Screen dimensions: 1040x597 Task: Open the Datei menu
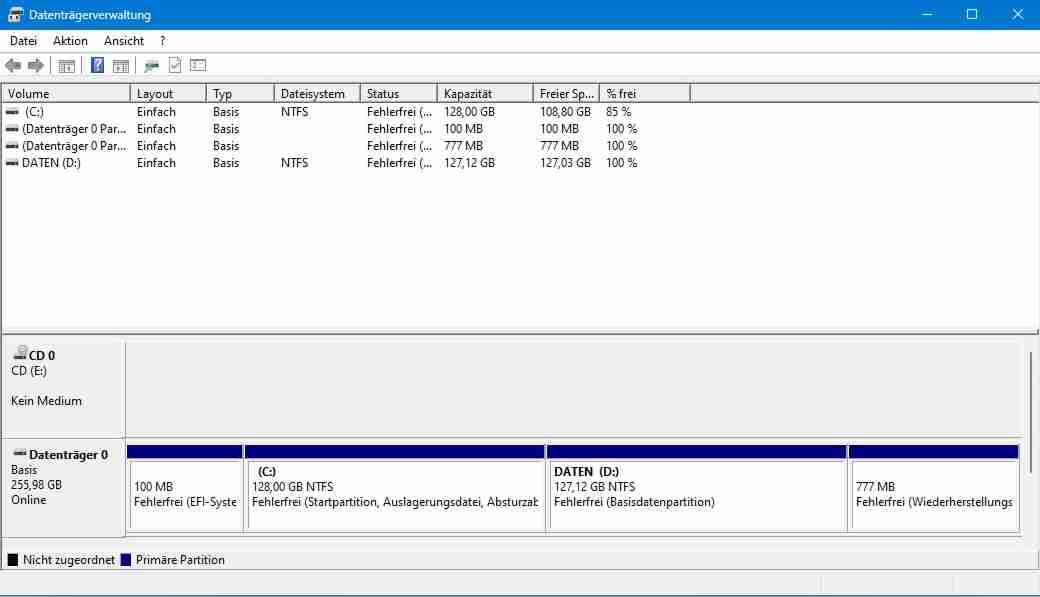(23, 41)
